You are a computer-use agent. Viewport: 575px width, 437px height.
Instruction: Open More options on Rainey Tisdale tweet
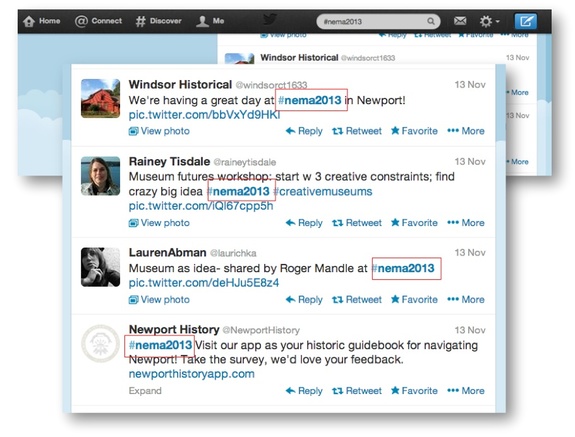pyautogui.click(x=466, y=223)
